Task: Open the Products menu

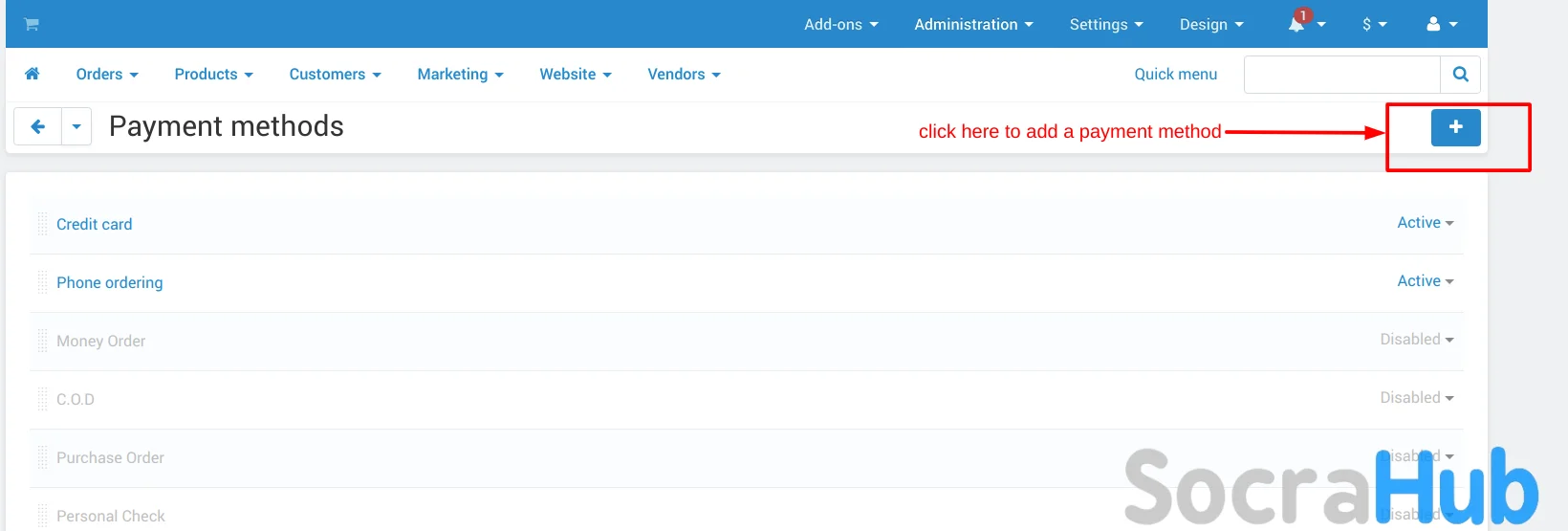Action: [213, 75]
